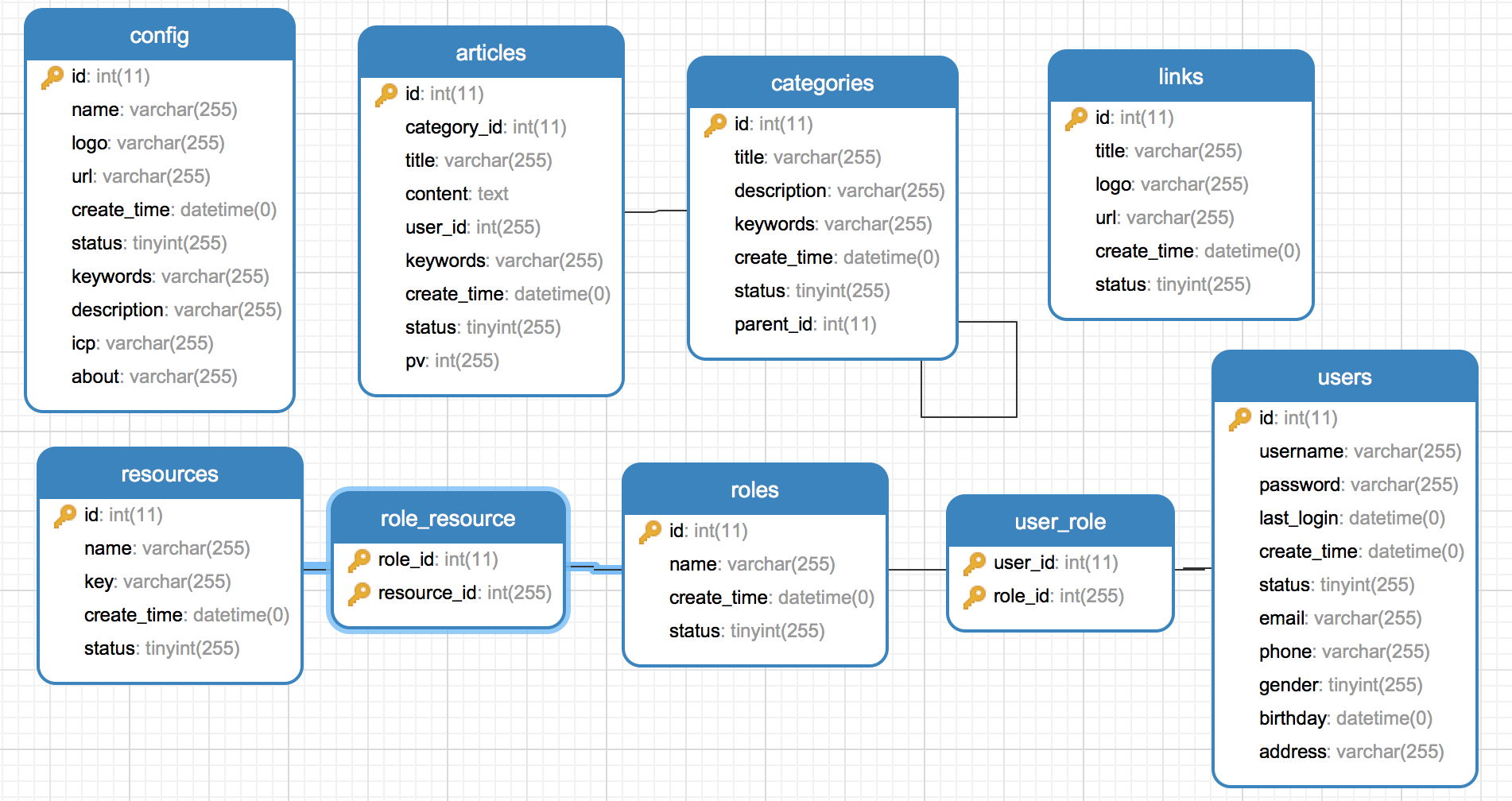1512x801 pixels.
Task: Click the key icon in links table
Action: tap(1076, 118)
